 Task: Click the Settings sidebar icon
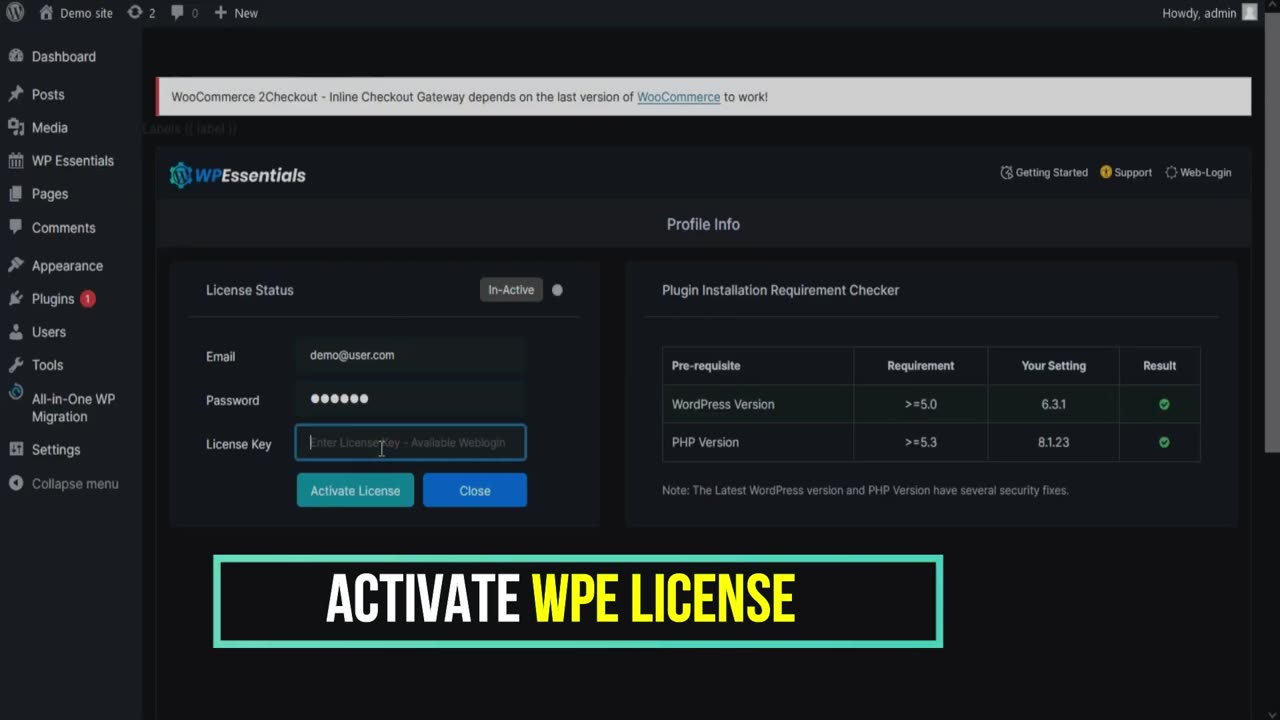point(16,450)
